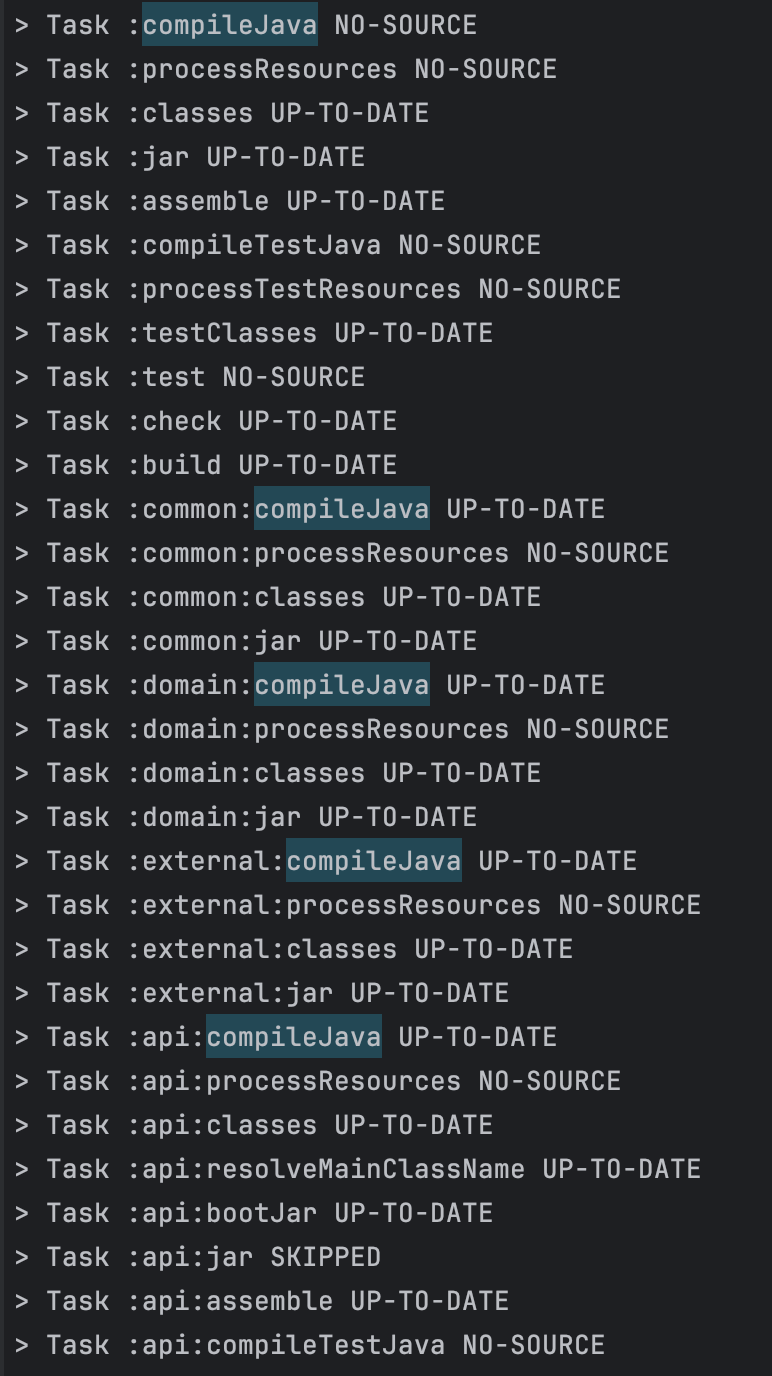The image size is (772, 1376).
Task: Click ':common:compileJava UP-TO-DATE' line
Action: (310, 509)
